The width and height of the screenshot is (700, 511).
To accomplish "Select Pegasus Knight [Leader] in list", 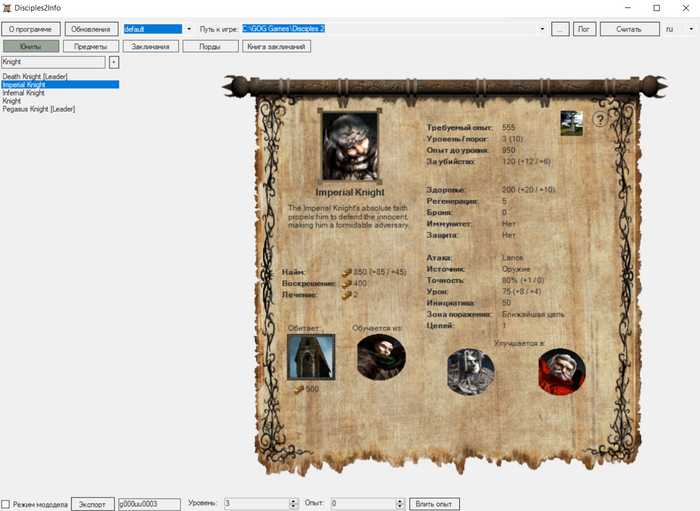I will click(39, 109).
